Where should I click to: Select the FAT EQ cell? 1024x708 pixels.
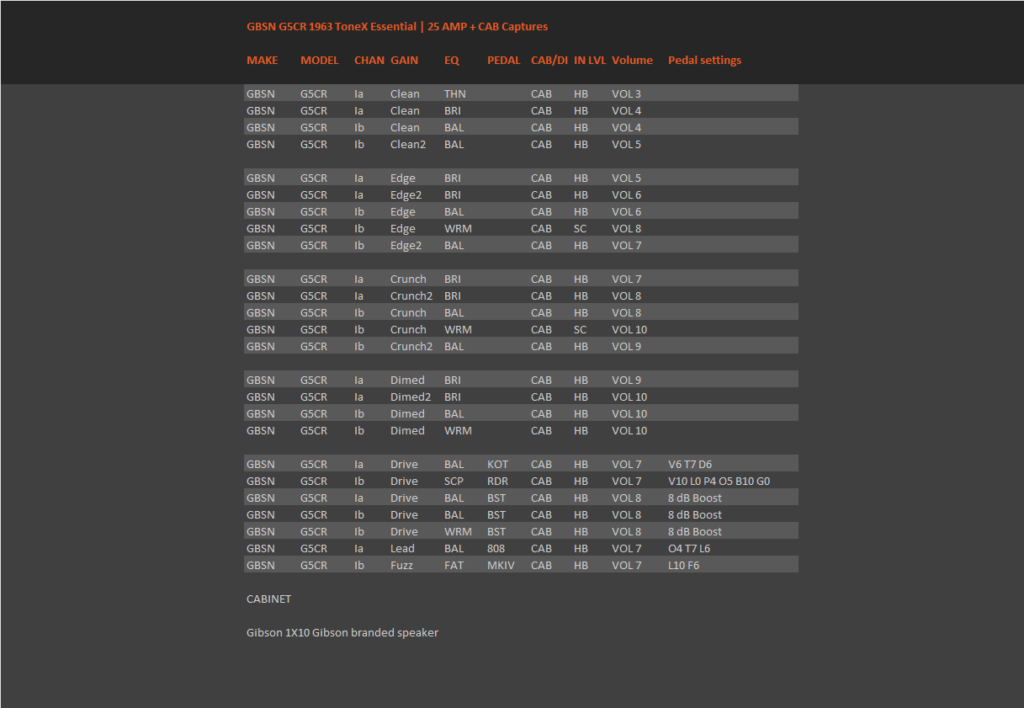[x=453, y=566]
